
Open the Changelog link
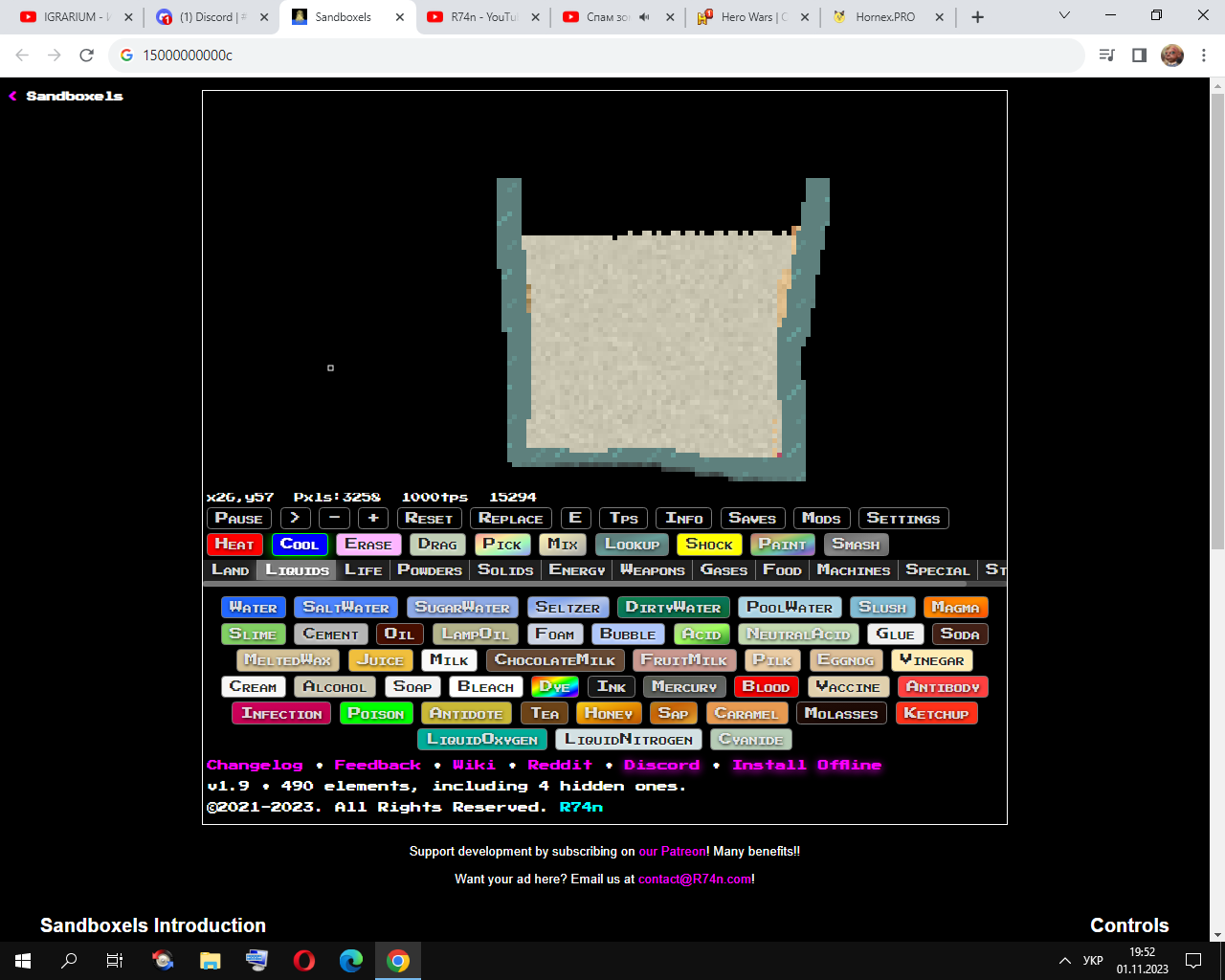click(255, 766)
